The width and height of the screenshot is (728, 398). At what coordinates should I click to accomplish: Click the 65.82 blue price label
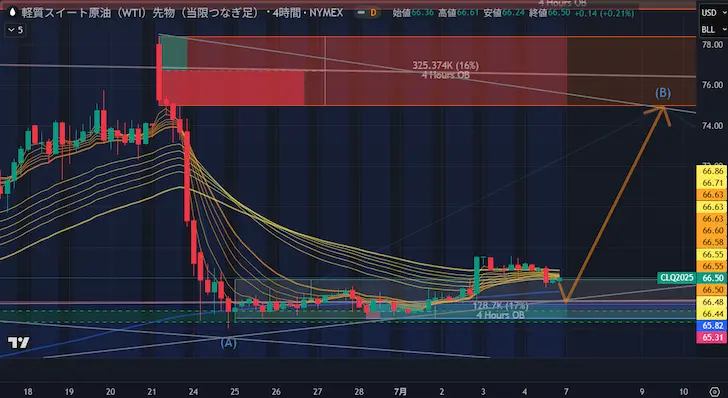[x=712, y=326]
